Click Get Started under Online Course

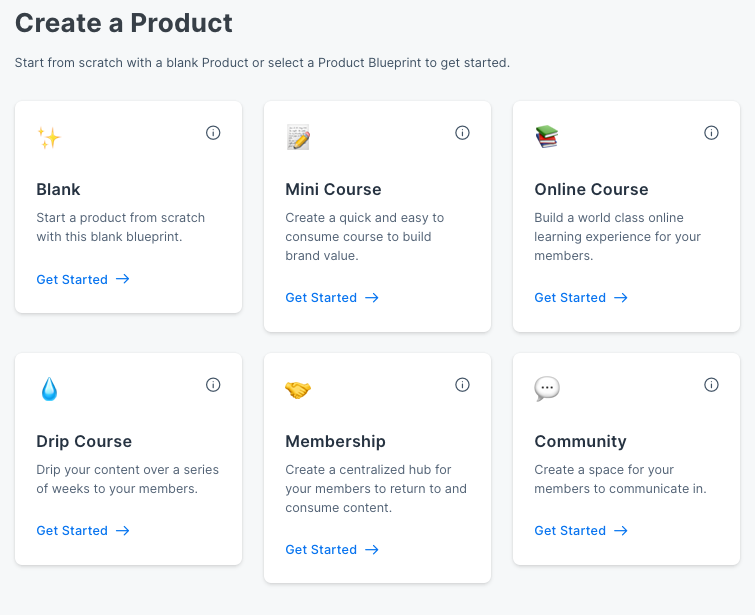tap(581, 298)
